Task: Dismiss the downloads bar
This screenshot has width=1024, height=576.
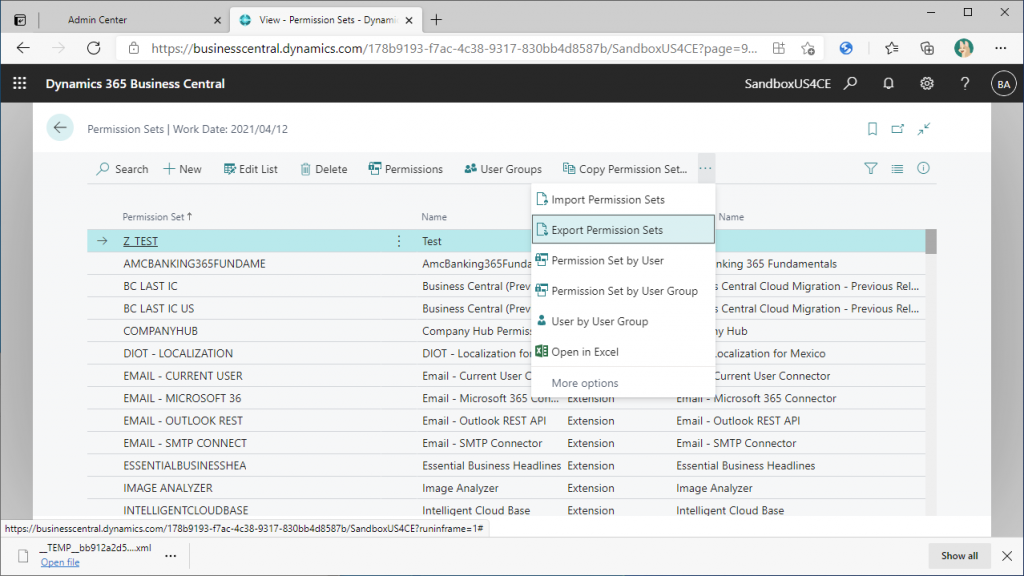Action: tap(1007, 556)
